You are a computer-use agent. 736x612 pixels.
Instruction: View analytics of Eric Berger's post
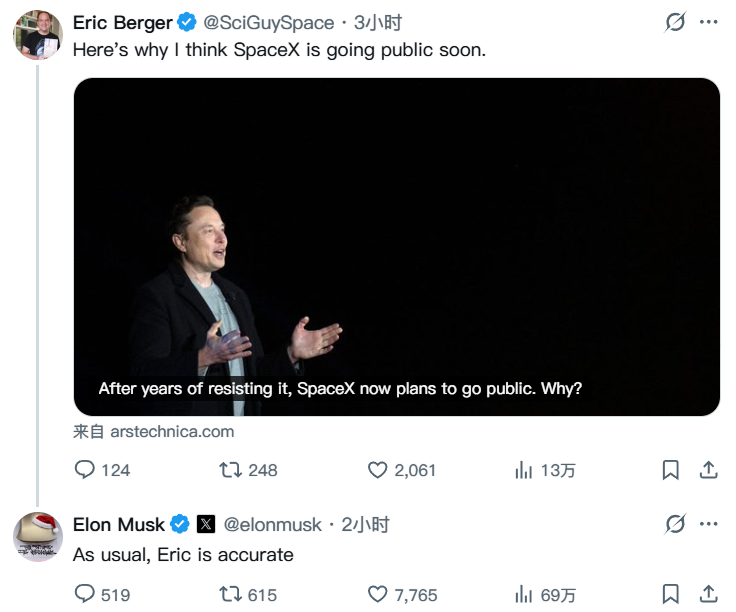[x=523, y=469]
